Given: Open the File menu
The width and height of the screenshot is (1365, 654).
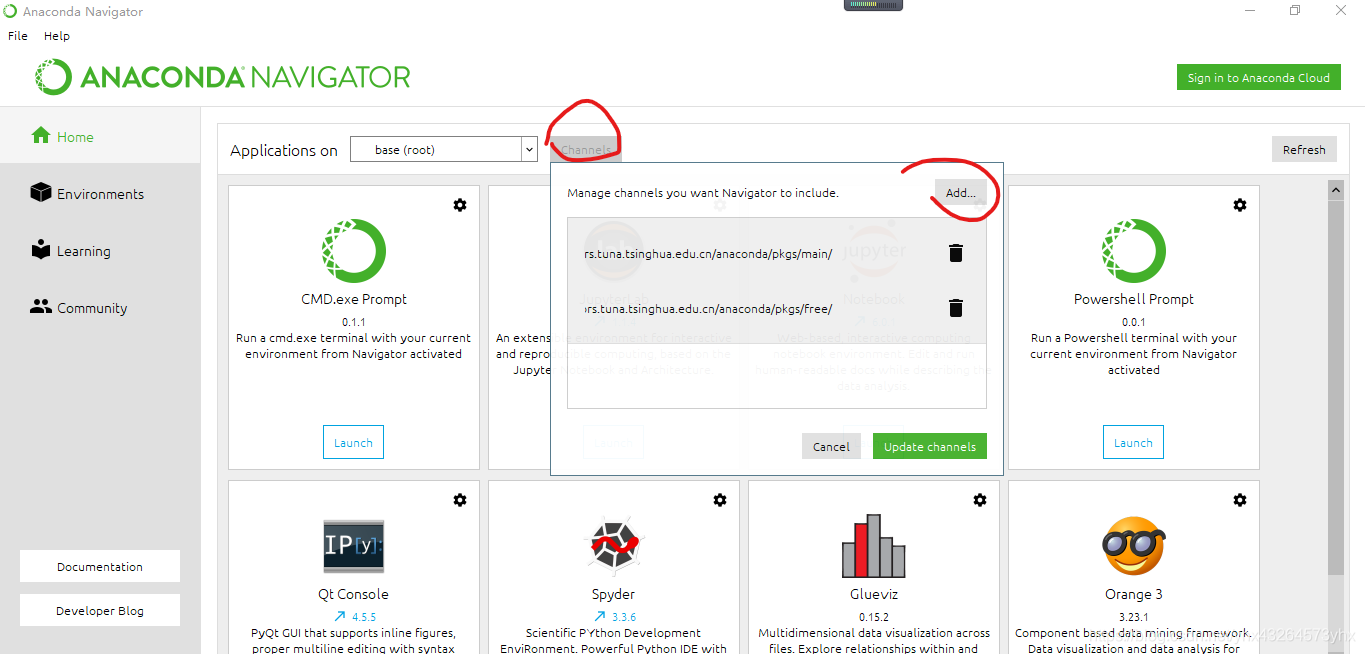Looking at the screenshot, I should coord(18,35).
